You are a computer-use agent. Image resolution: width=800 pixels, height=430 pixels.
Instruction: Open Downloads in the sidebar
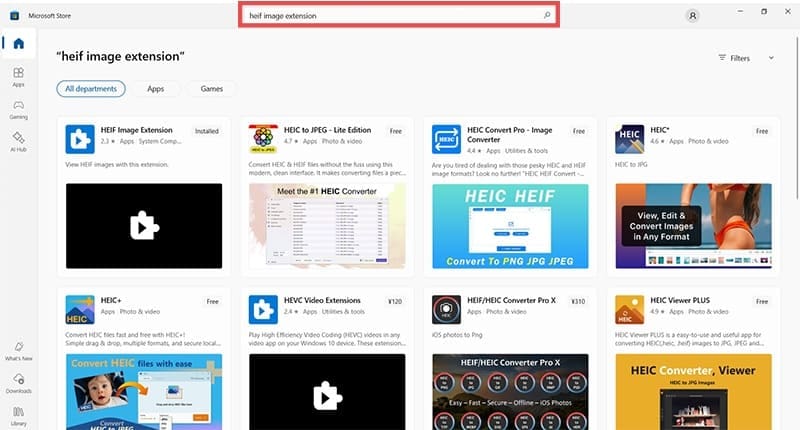point(18,383)
